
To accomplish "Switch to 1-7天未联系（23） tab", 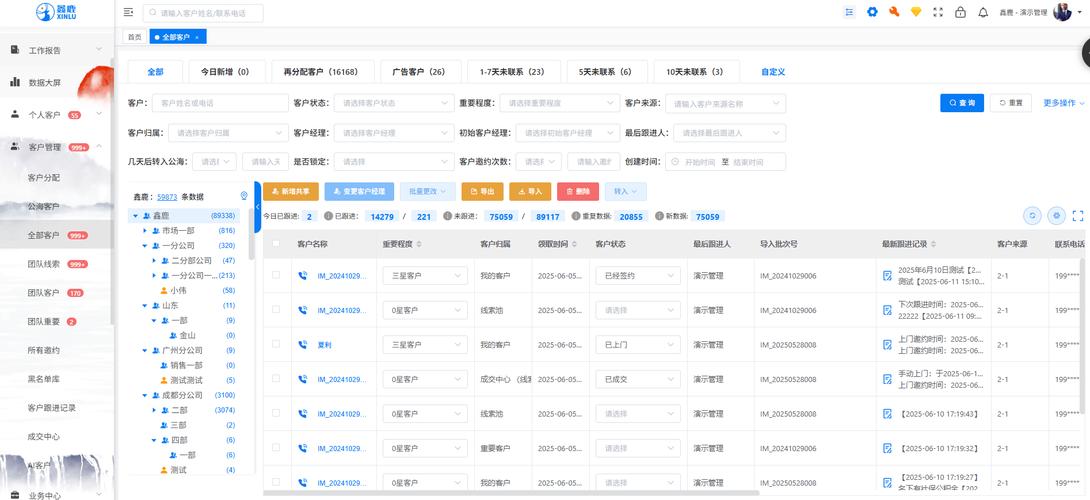I will coord(515,72).
